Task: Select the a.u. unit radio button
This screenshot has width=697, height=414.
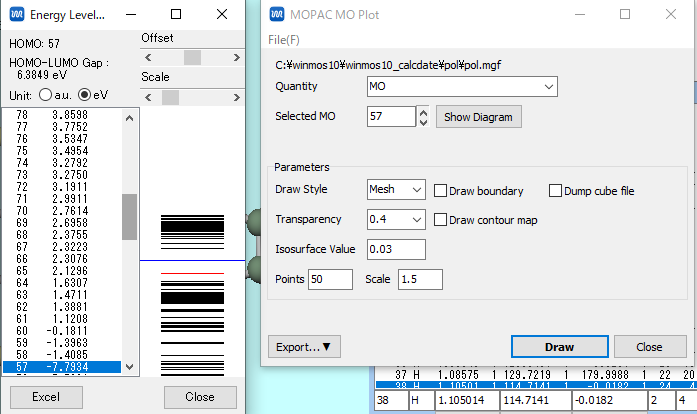Action: [x=45, y=95]
